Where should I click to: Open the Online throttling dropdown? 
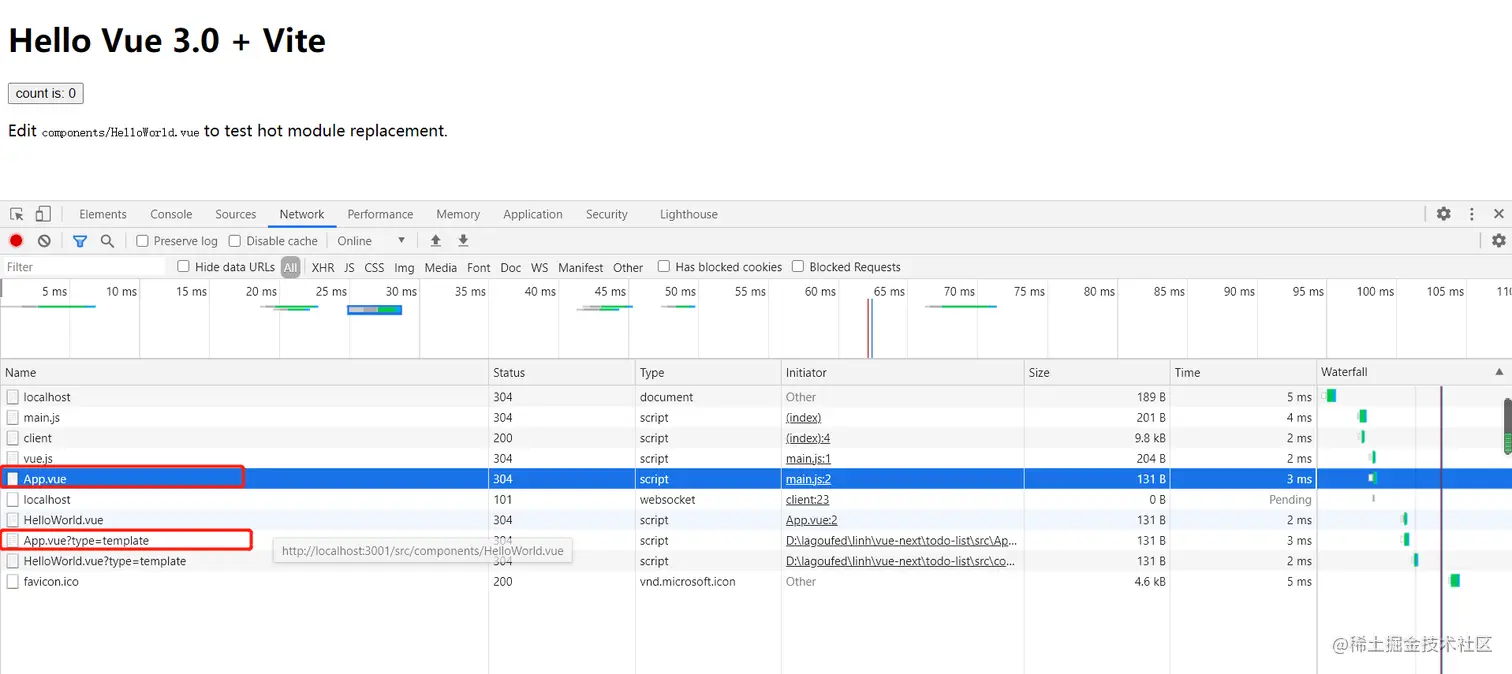[371, 241]
